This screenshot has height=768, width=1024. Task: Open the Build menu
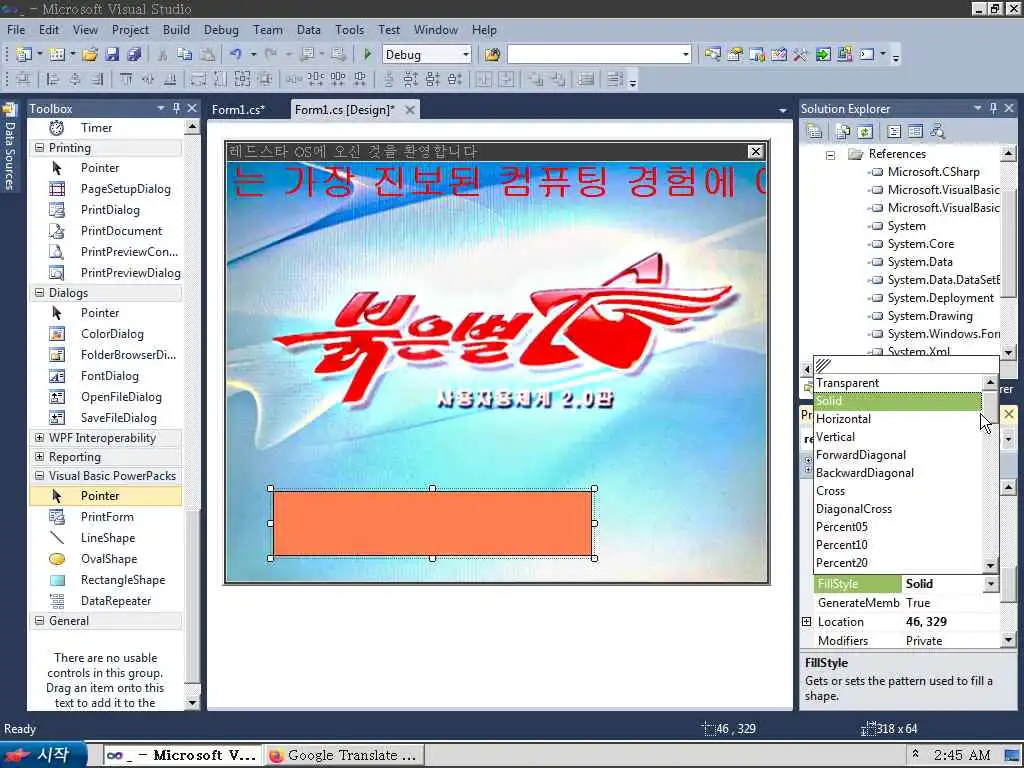click(x=176, y=30)
